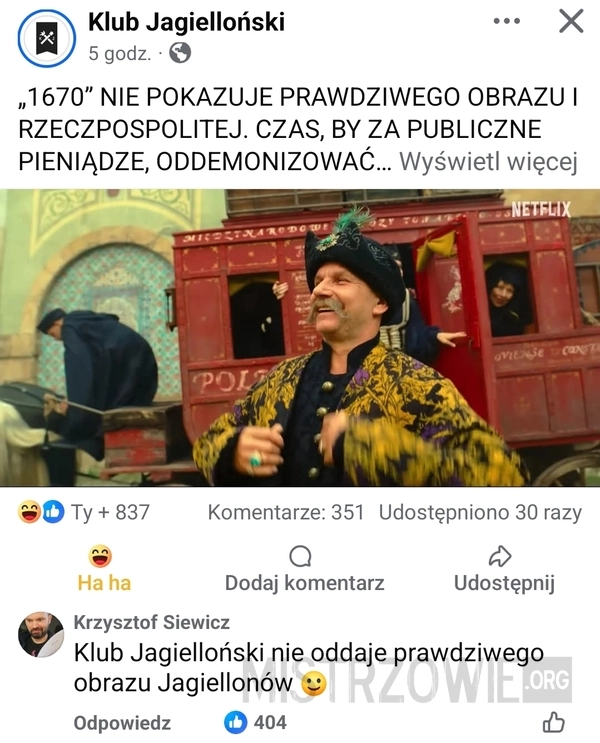Reply to the comment with Odpowiedz
This screenshot has width=600, height=743.
pyautogui.click(x=122, y=723)
